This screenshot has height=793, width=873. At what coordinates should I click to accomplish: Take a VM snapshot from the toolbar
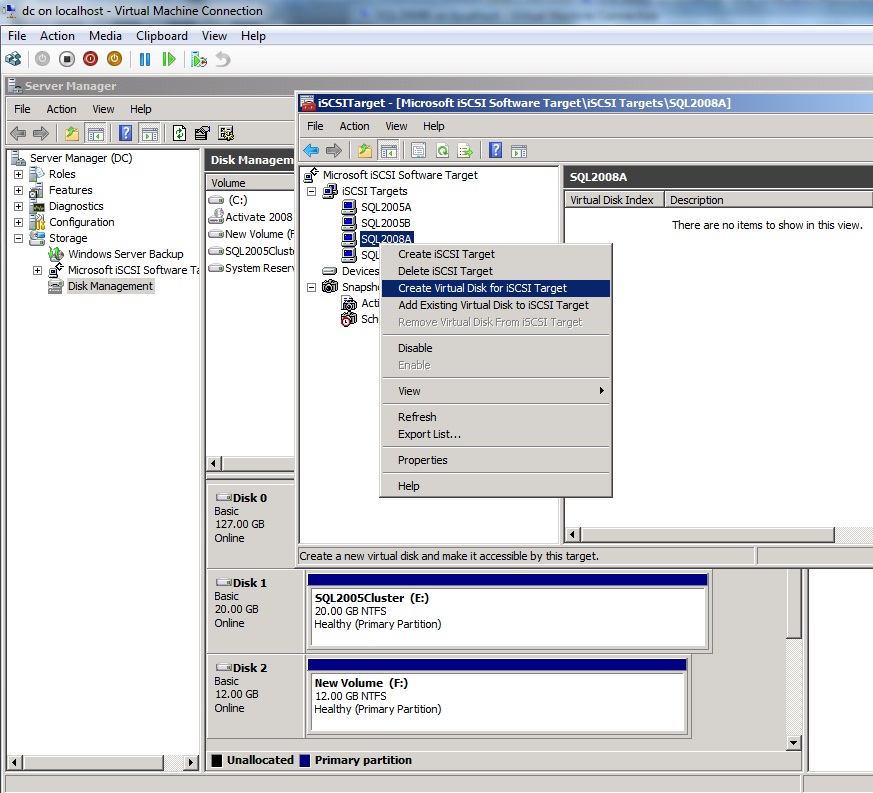click(199, 59)
